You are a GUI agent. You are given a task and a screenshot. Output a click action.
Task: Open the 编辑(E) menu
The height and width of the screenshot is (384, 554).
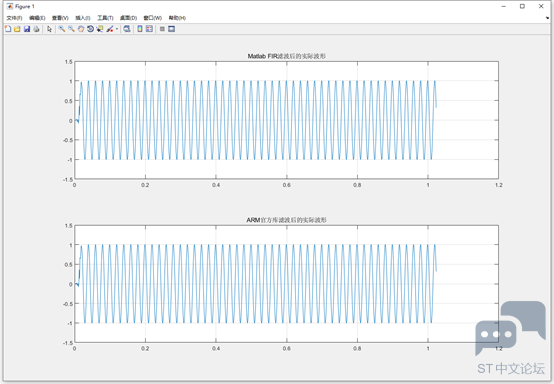coord(37,18)
